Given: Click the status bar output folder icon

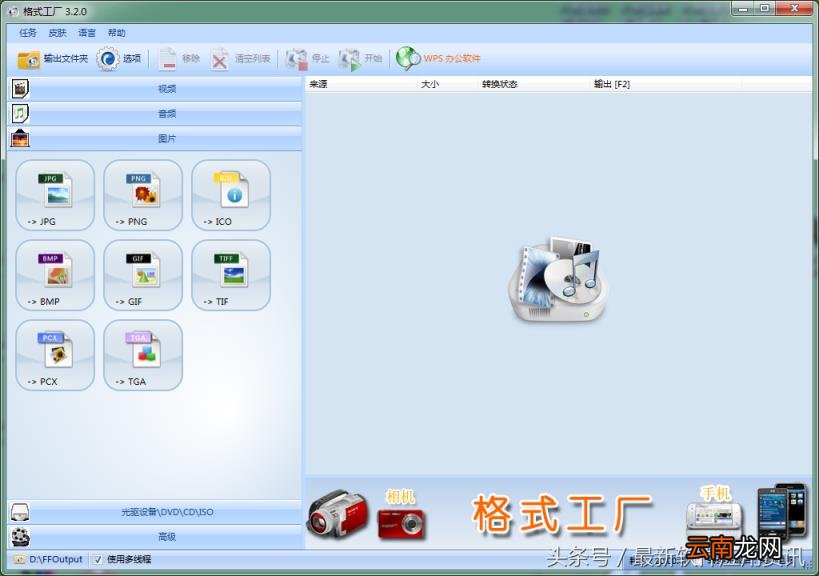Looking at the screenshot, I should [19, 559].
